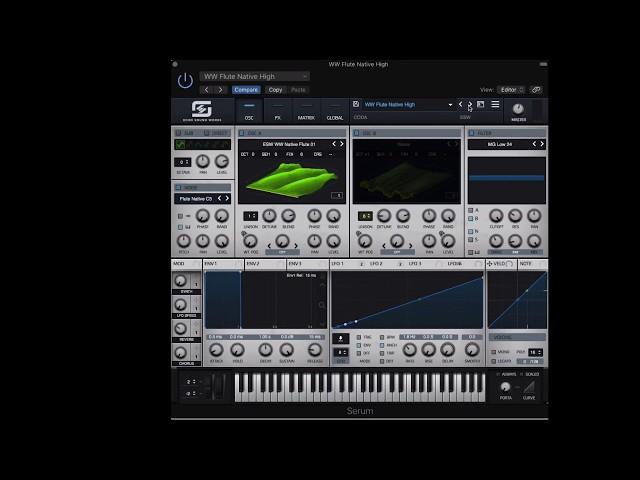
Task: Enable the Mono voicing checkbox
Action: point(493,352)
